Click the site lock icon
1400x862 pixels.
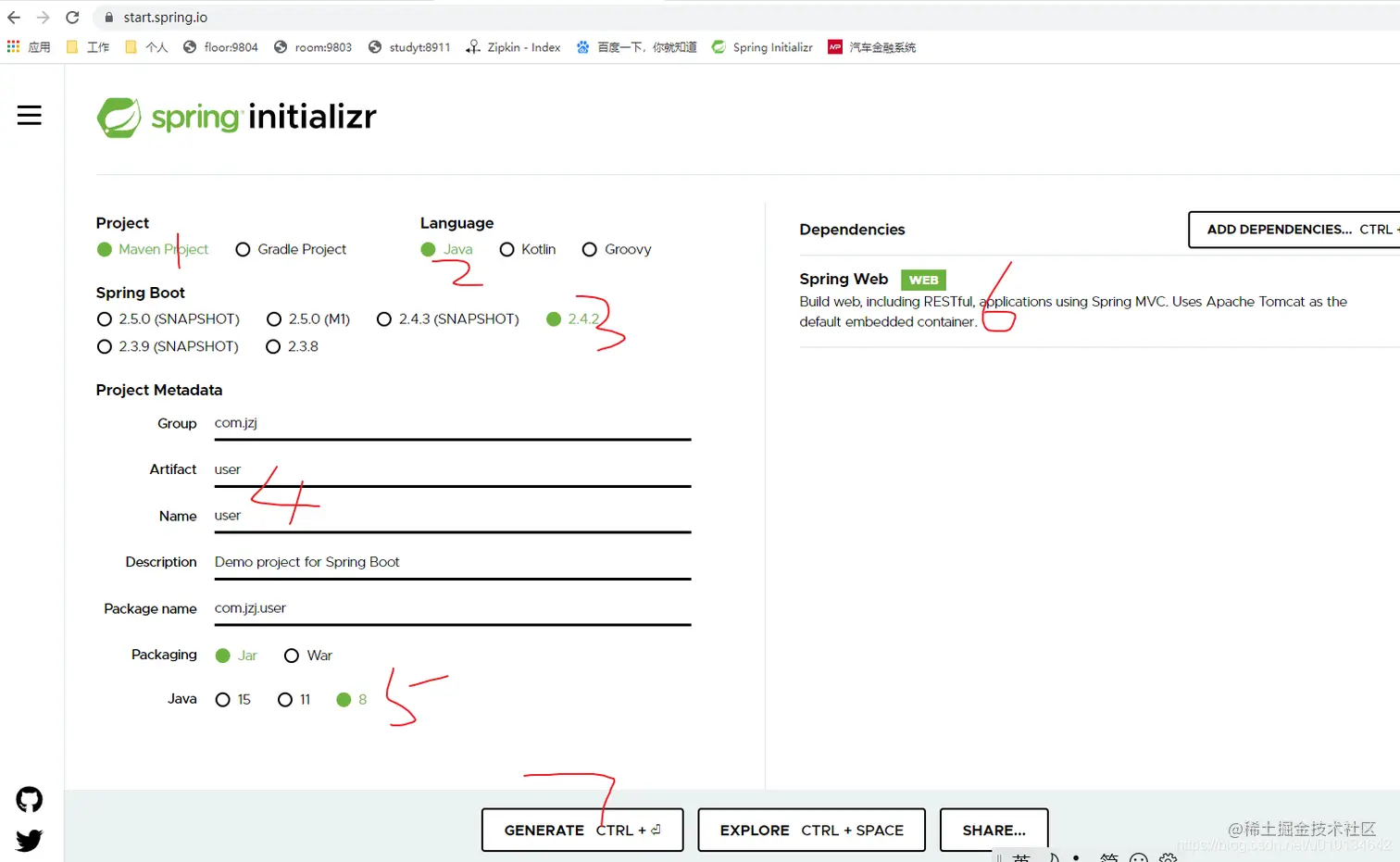(109, 18)
